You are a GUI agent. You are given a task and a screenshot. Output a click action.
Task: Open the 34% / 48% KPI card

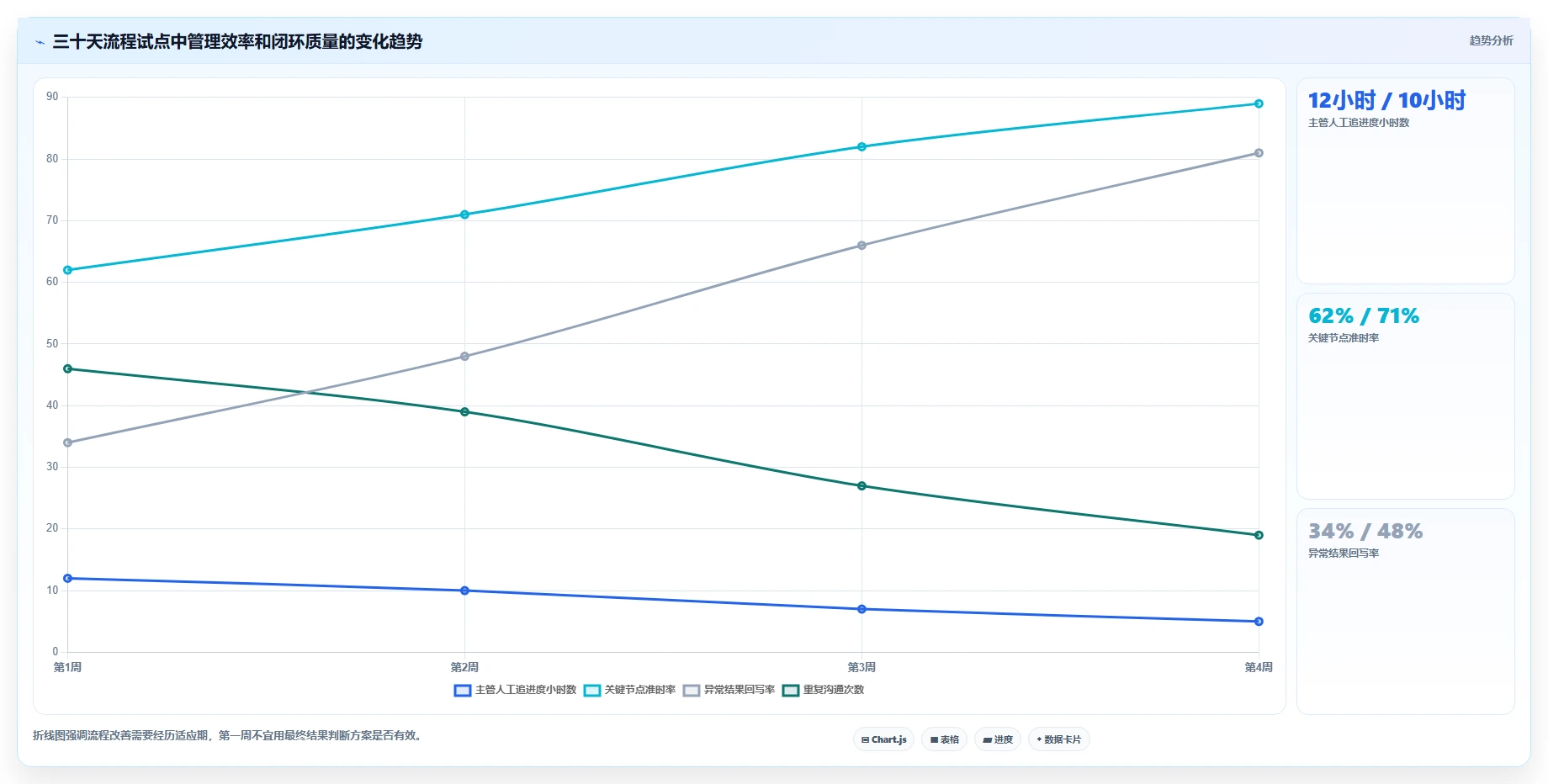[1405, 612]
